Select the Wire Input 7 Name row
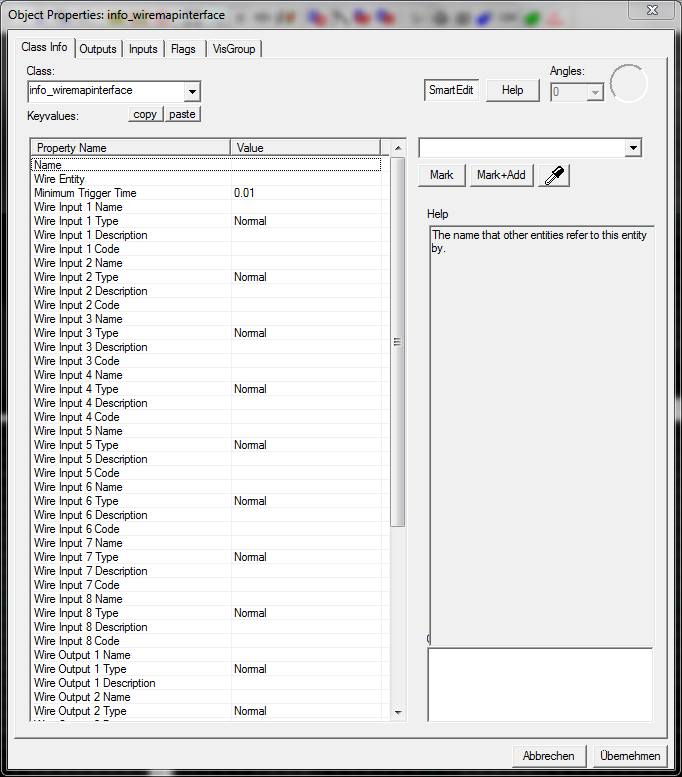 206,543
